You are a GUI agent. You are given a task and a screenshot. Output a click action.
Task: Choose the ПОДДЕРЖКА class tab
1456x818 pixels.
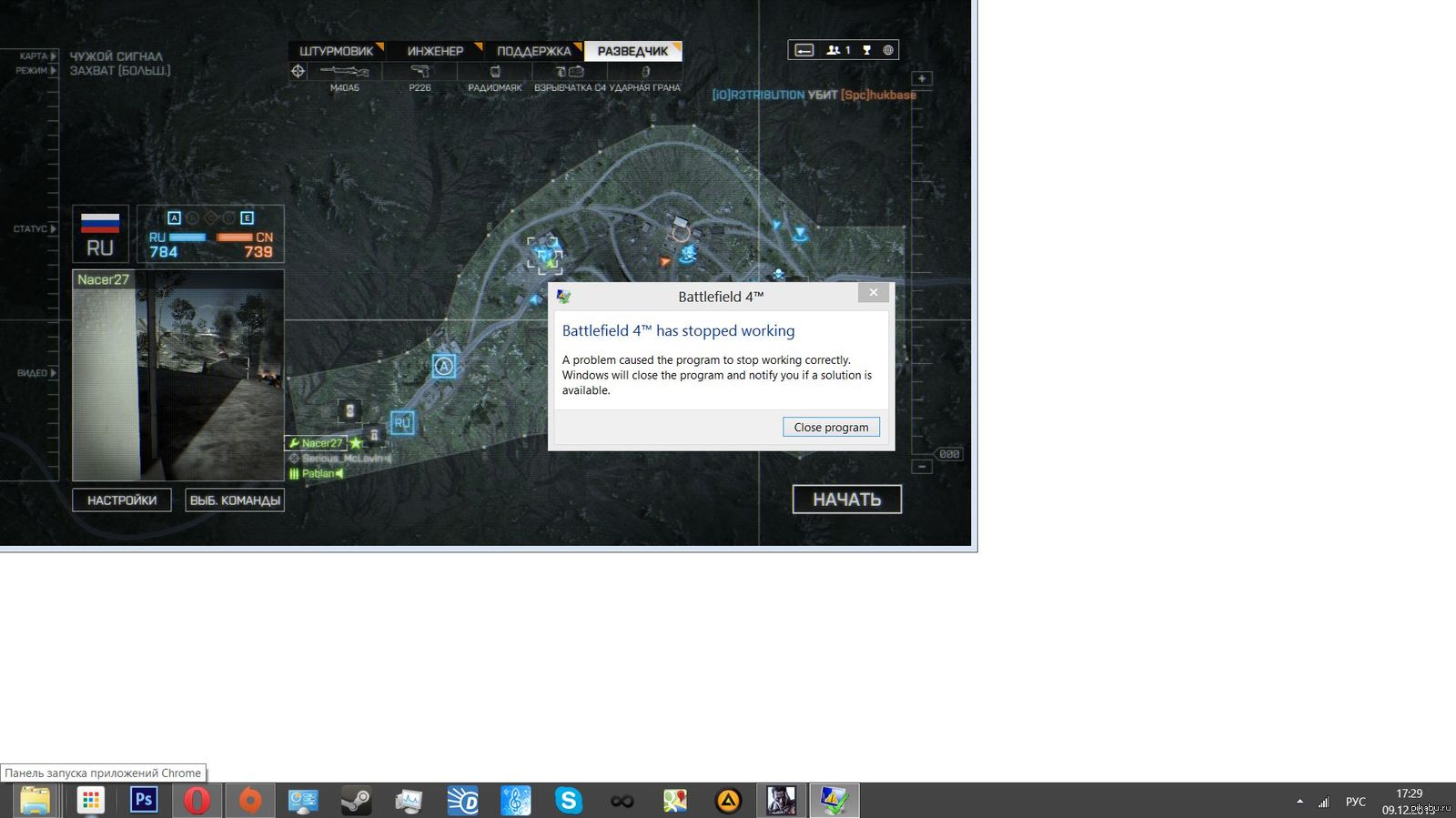[533, 51]
